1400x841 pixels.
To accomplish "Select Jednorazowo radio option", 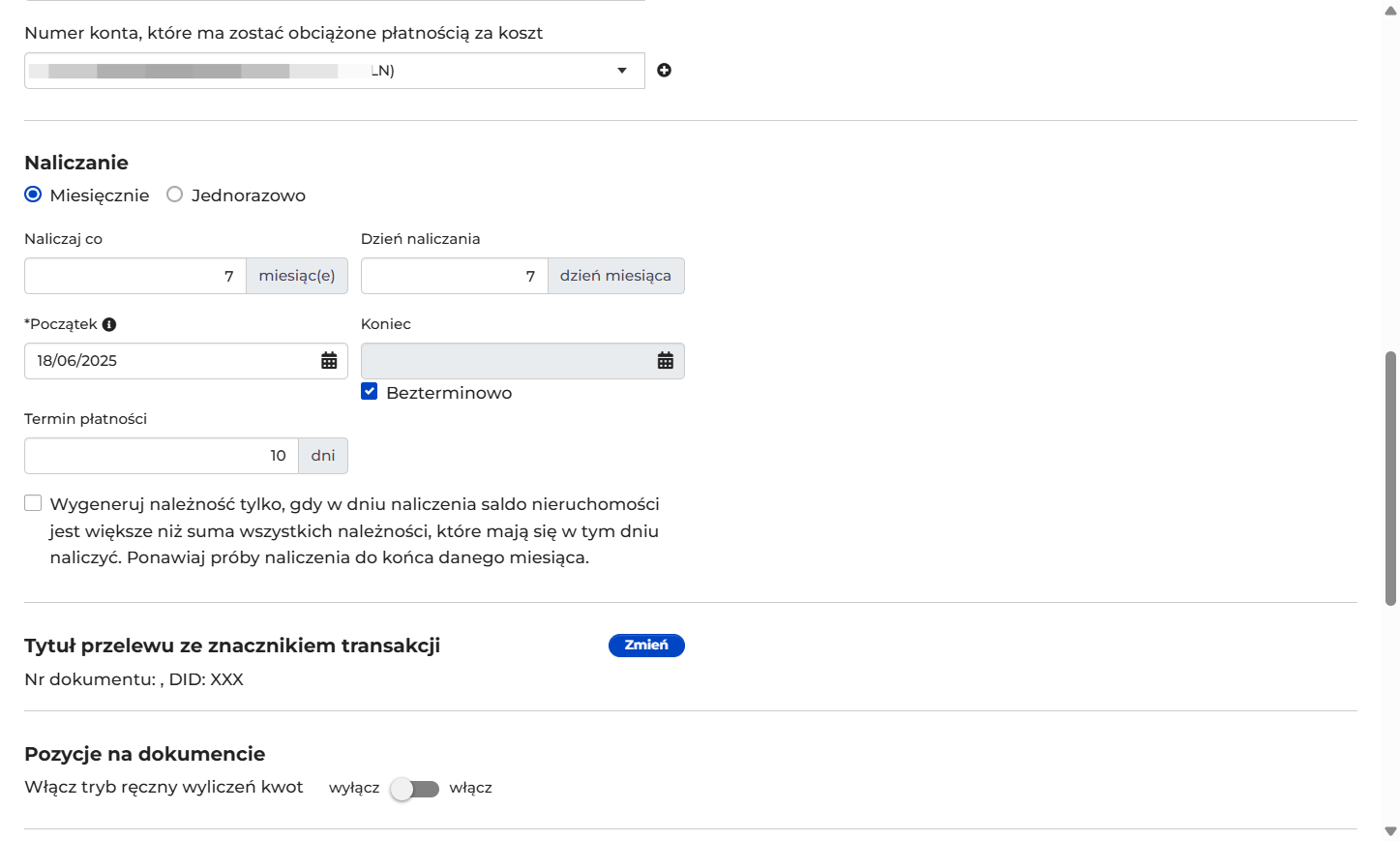I will (x=174, y=195).
